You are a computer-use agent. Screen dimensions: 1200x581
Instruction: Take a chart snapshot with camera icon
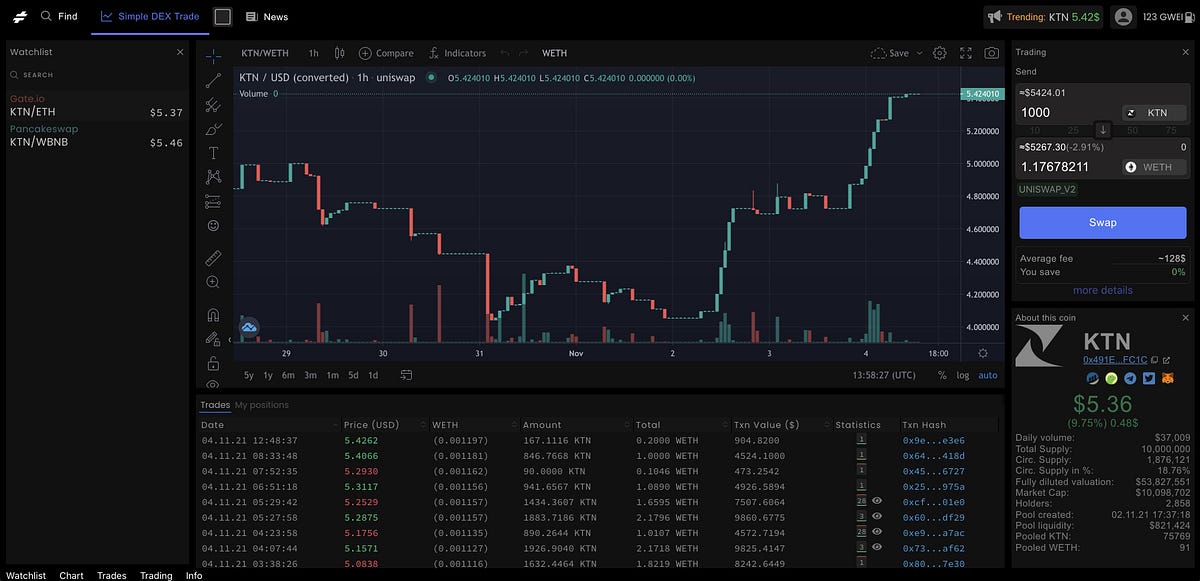point(991,53)
